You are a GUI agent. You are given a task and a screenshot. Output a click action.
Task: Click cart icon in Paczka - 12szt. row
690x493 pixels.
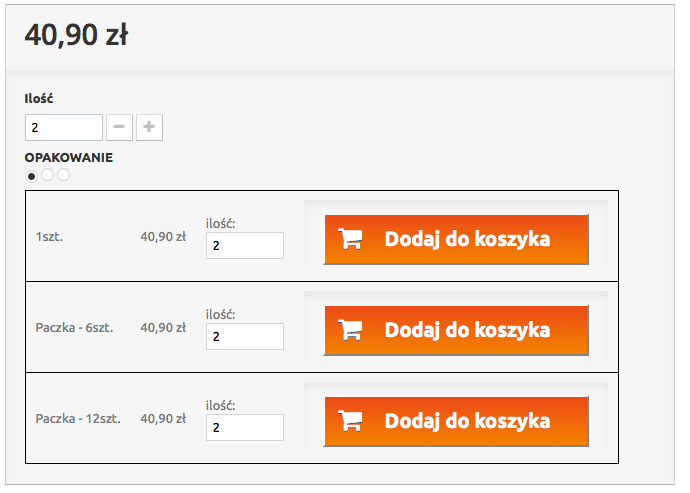[x=350, y=421]
